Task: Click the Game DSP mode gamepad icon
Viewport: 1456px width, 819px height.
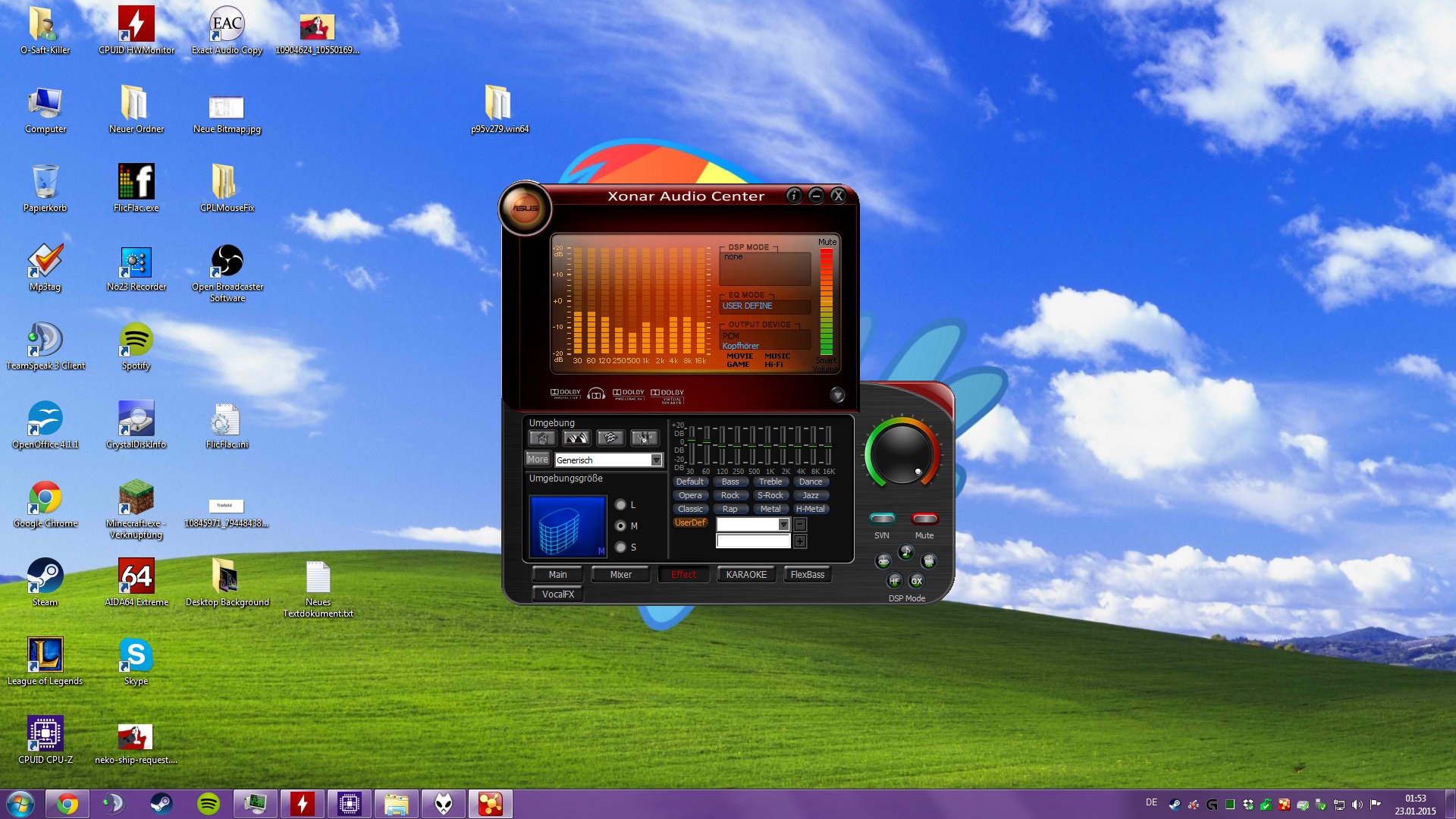Action: tap(883, 561)
